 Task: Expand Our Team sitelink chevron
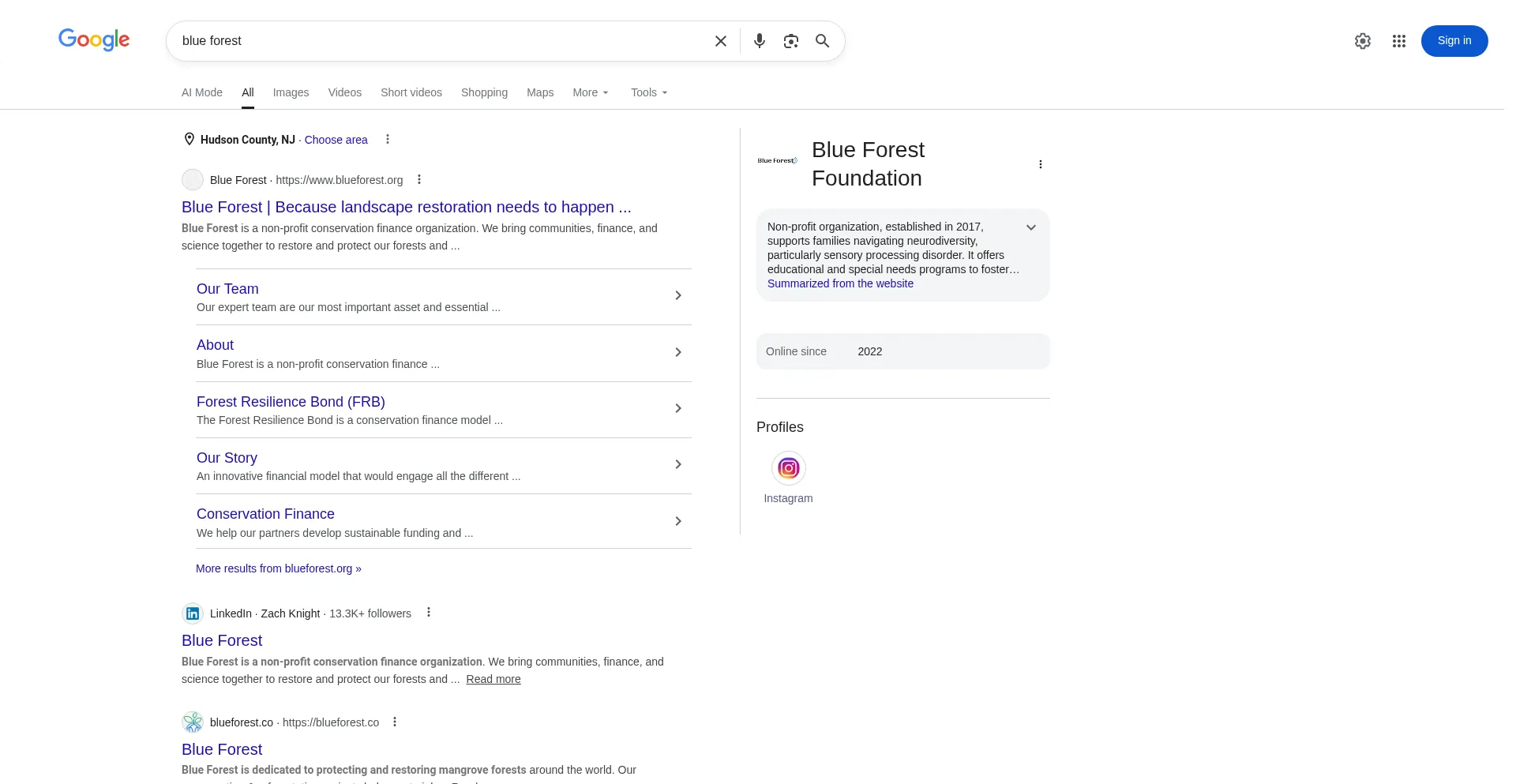coord(678,295)
